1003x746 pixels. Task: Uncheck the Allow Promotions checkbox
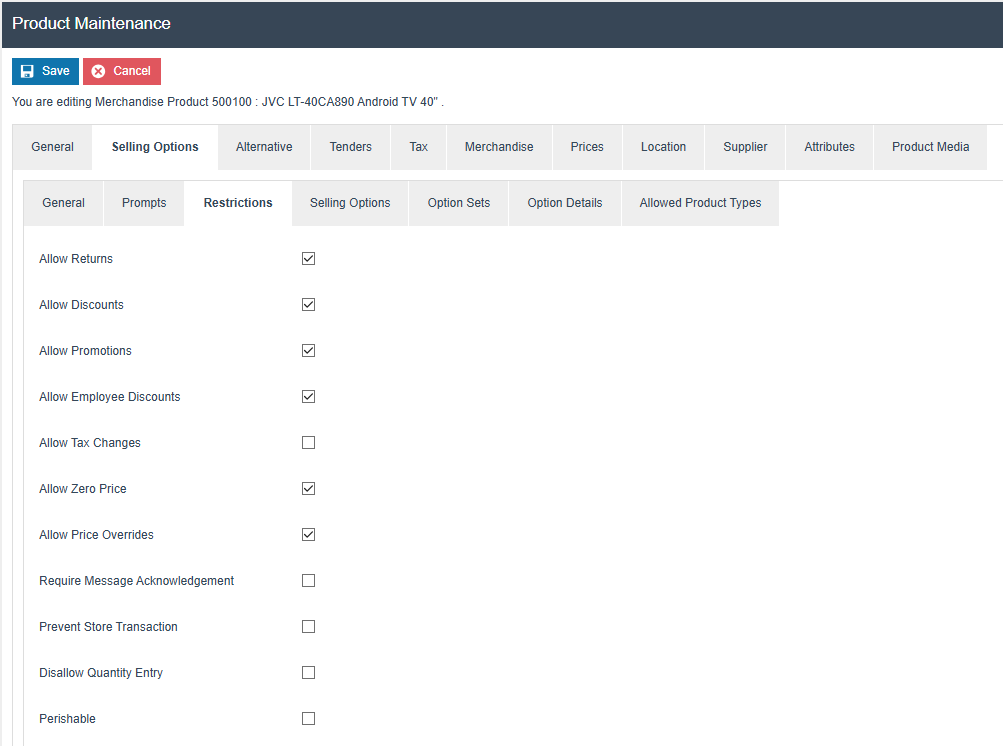(308, 351)
